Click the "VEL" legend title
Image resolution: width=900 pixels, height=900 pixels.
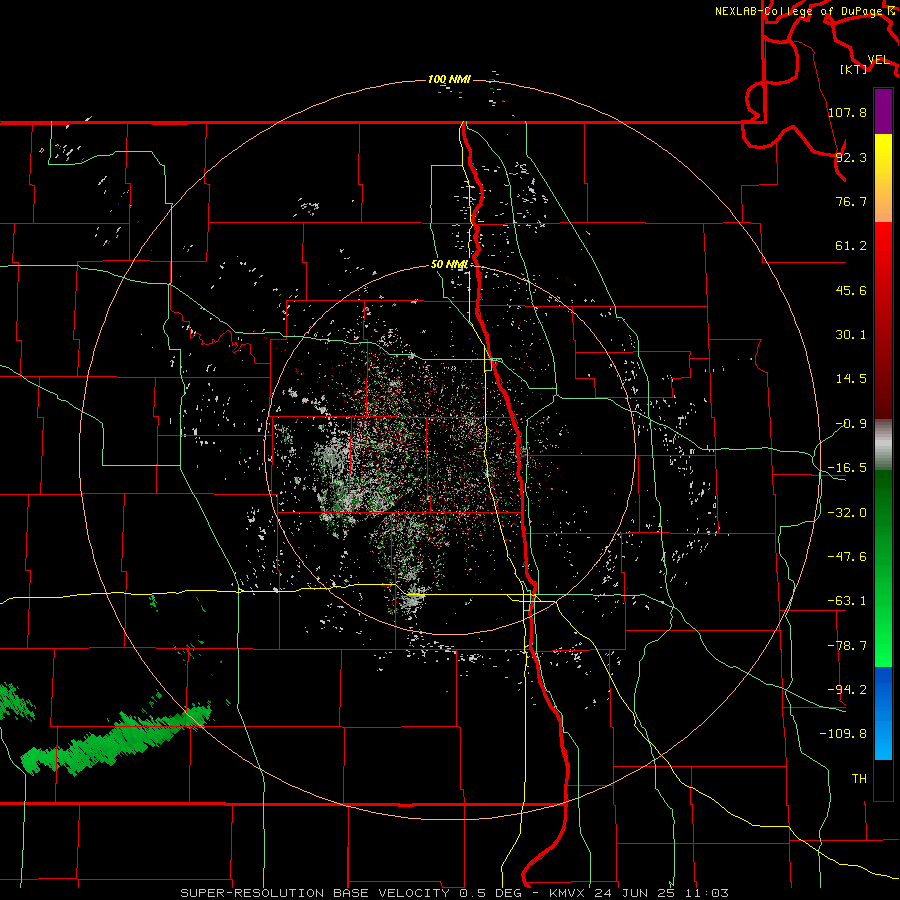[x=878, y=60]
